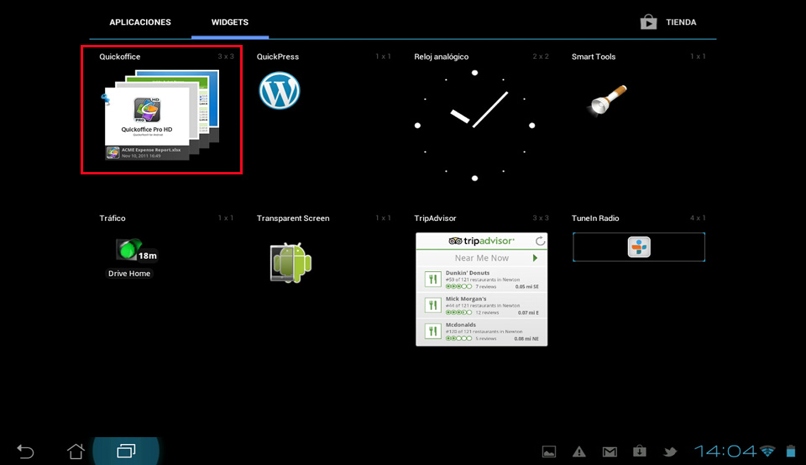Image resolution: width=806 pixels, height=465 pixels.
Task: Open the picture notification icon
Action: click(x=549, y=452)
